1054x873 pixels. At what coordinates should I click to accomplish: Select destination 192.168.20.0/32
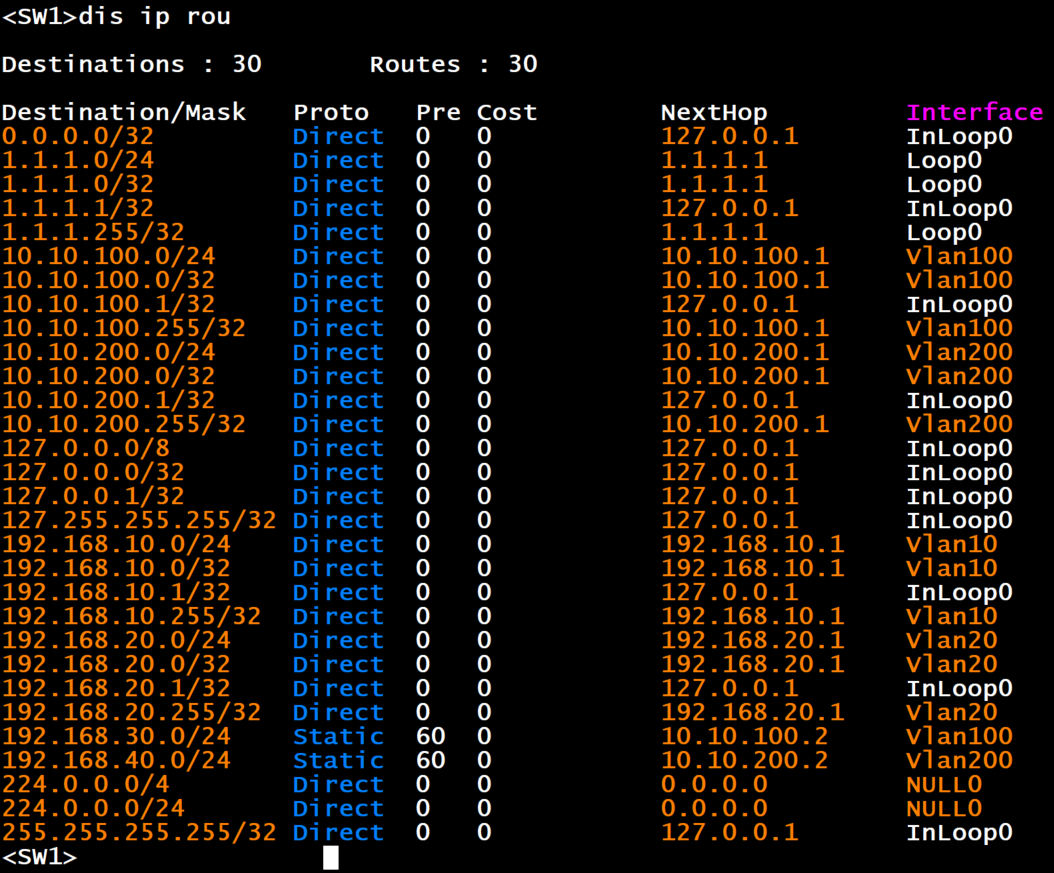(x=116, y=665)
